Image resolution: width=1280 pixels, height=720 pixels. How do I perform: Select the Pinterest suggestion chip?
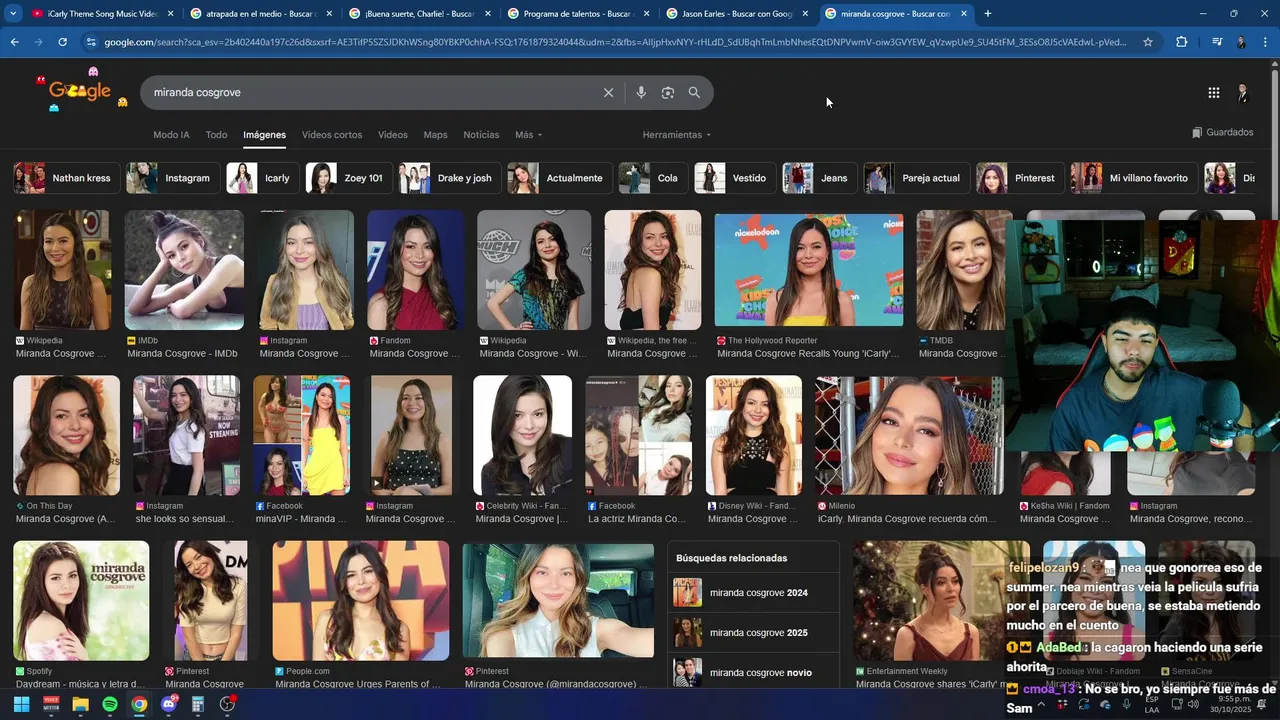pyautogui.click(x=1021, y=178)
